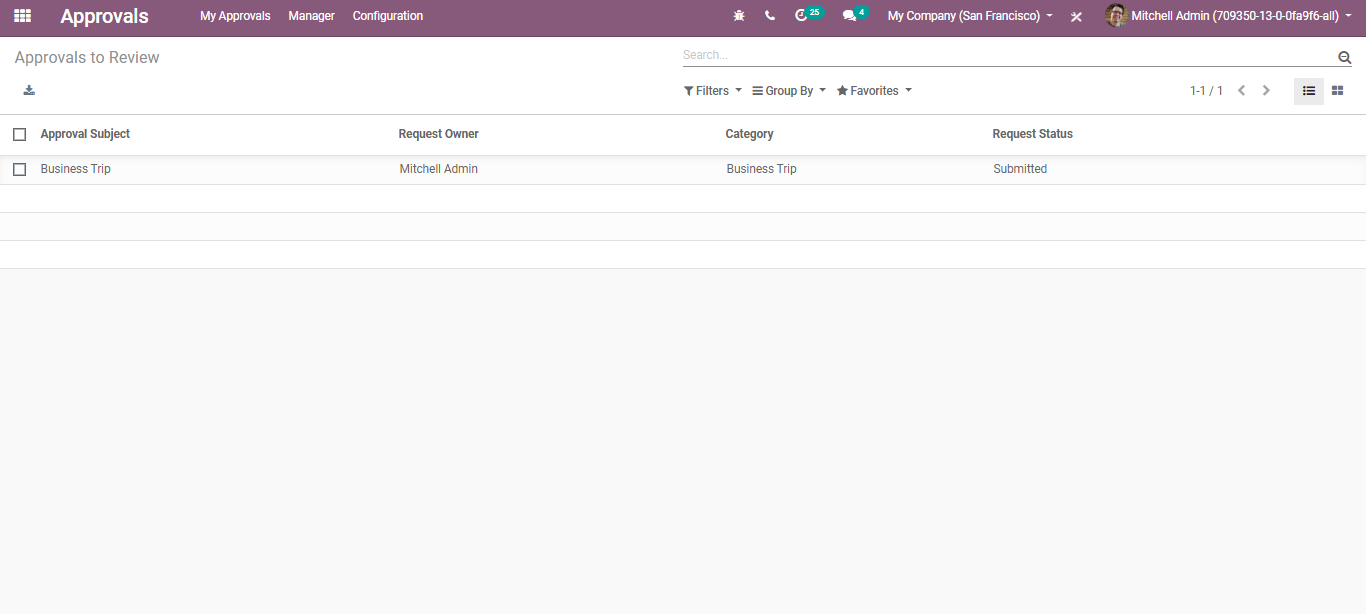Open the Favorites dropdown
Screen dimensions: 1366x614
[x=874, y=91]
